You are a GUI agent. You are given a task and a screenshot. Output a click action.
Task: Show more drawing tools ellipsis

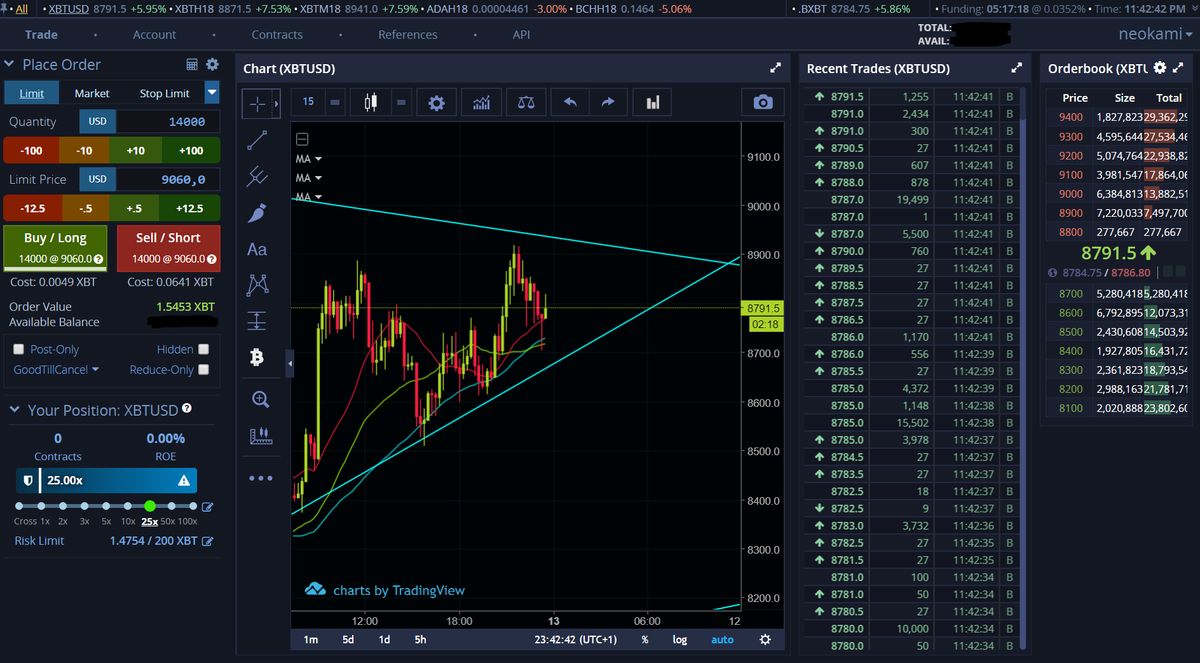[x=260, y=478]
